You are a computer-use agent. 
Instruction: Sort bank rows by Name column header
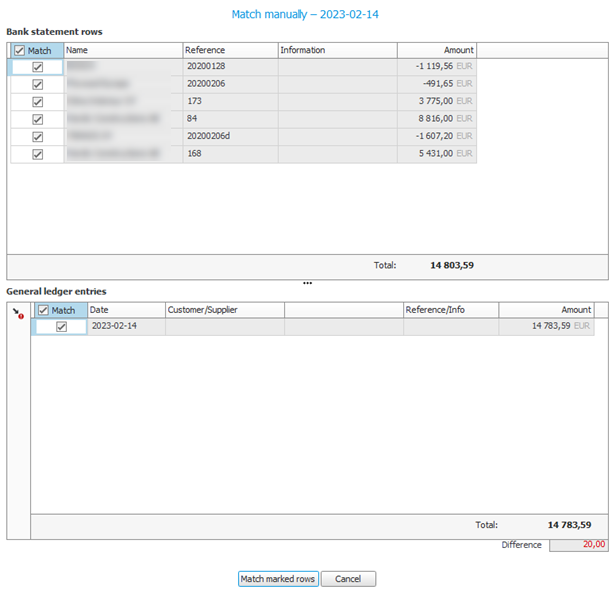[122, 50]
